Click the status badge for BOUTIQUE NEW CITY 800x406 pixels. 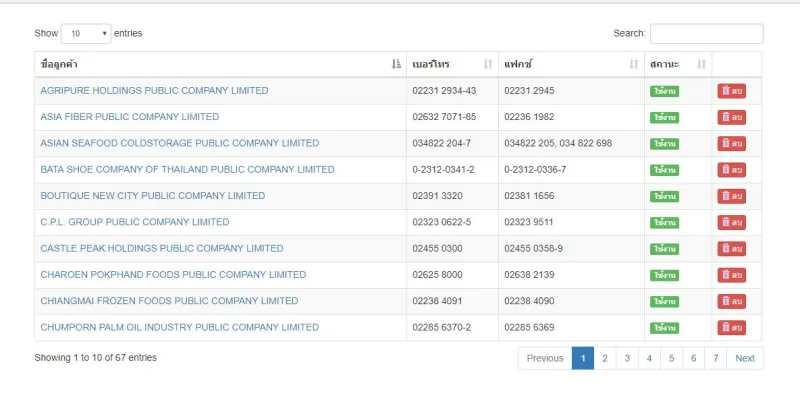664,196
